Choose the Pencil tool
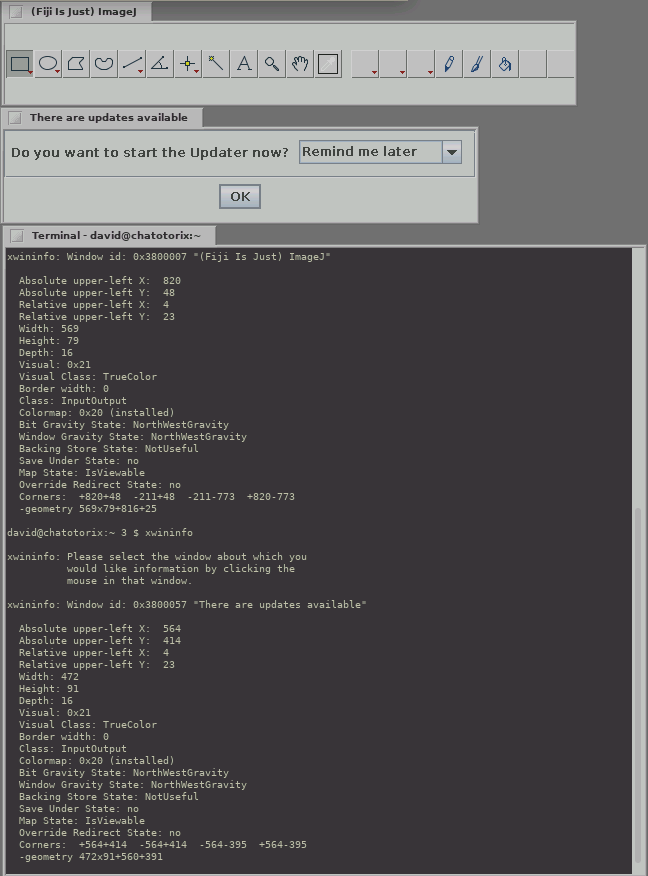The image size is (648, 876). (449, 65)
